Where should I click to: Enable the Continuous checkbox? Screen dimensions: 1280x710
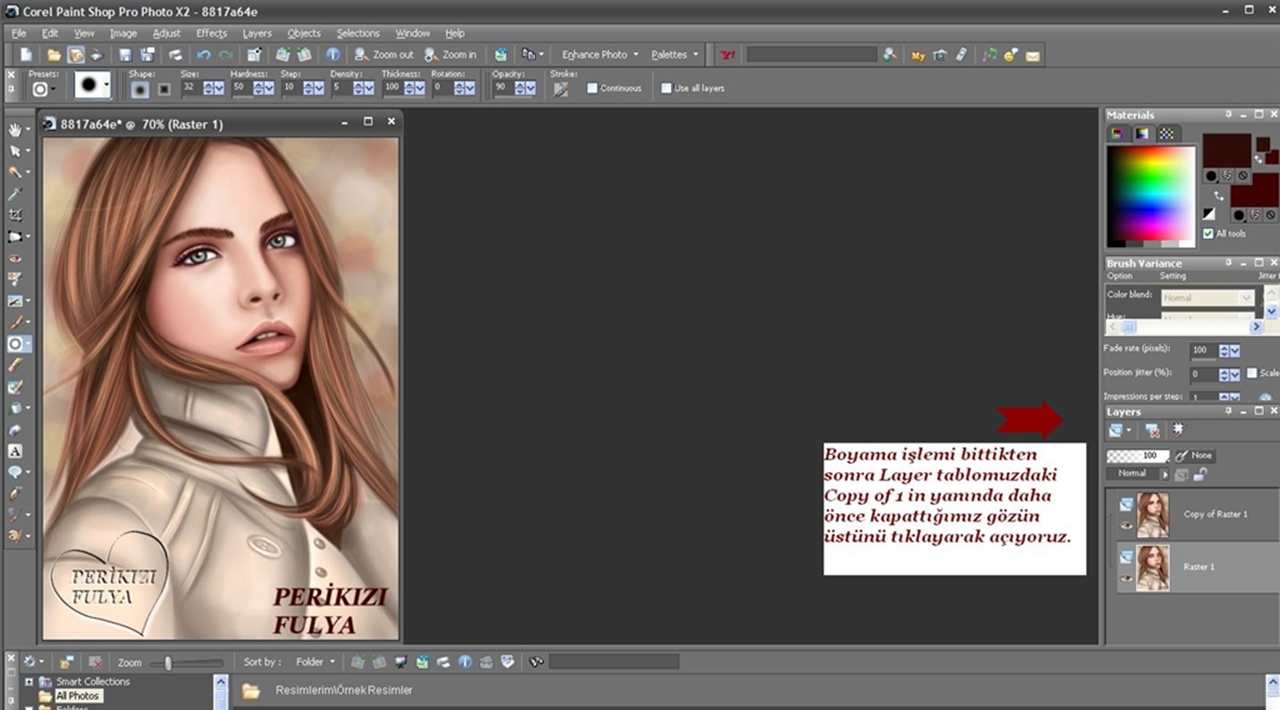coord(593,88)
